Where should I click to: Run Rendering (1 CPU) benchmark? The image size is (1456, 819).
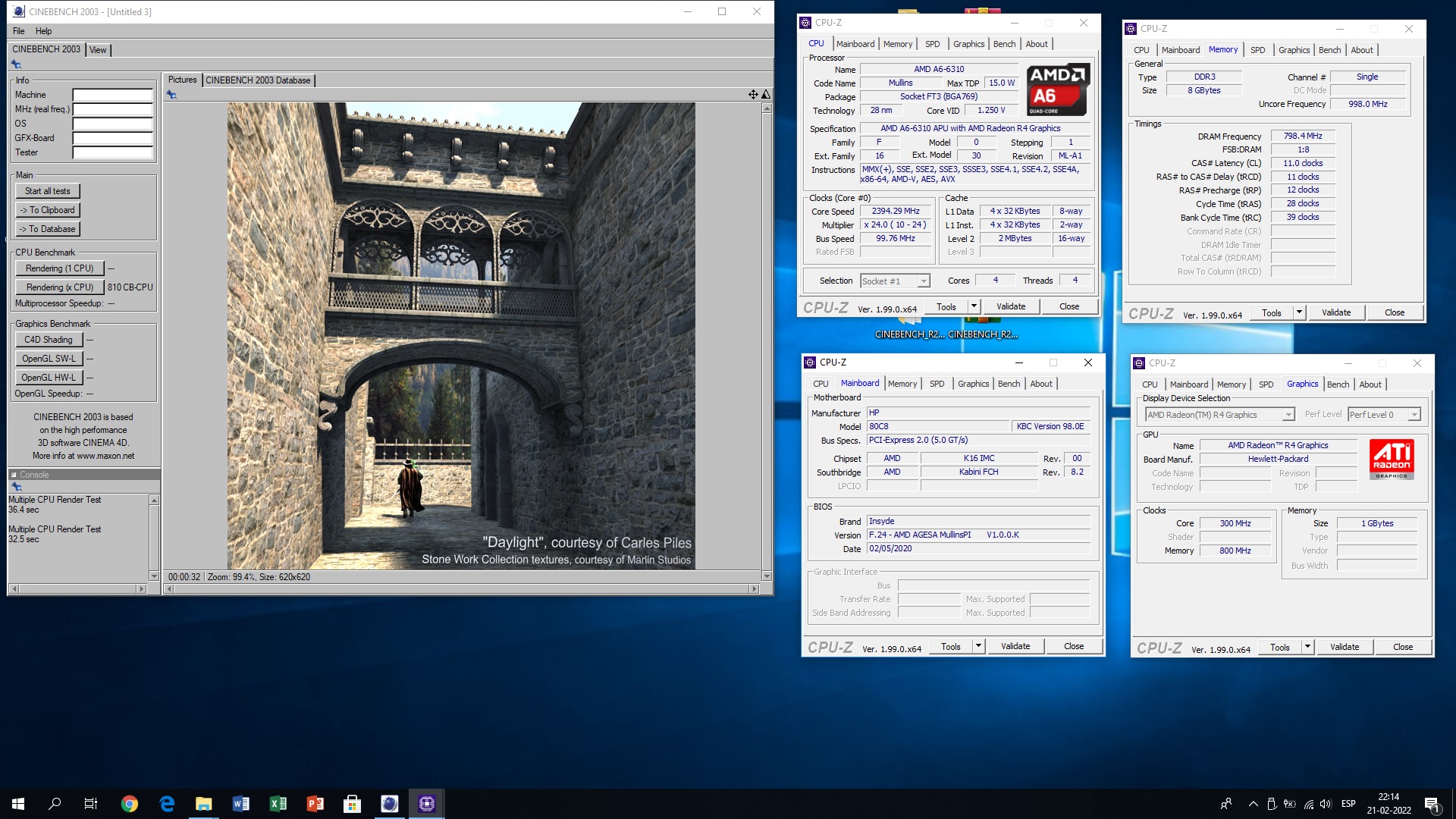coord(60,268)
